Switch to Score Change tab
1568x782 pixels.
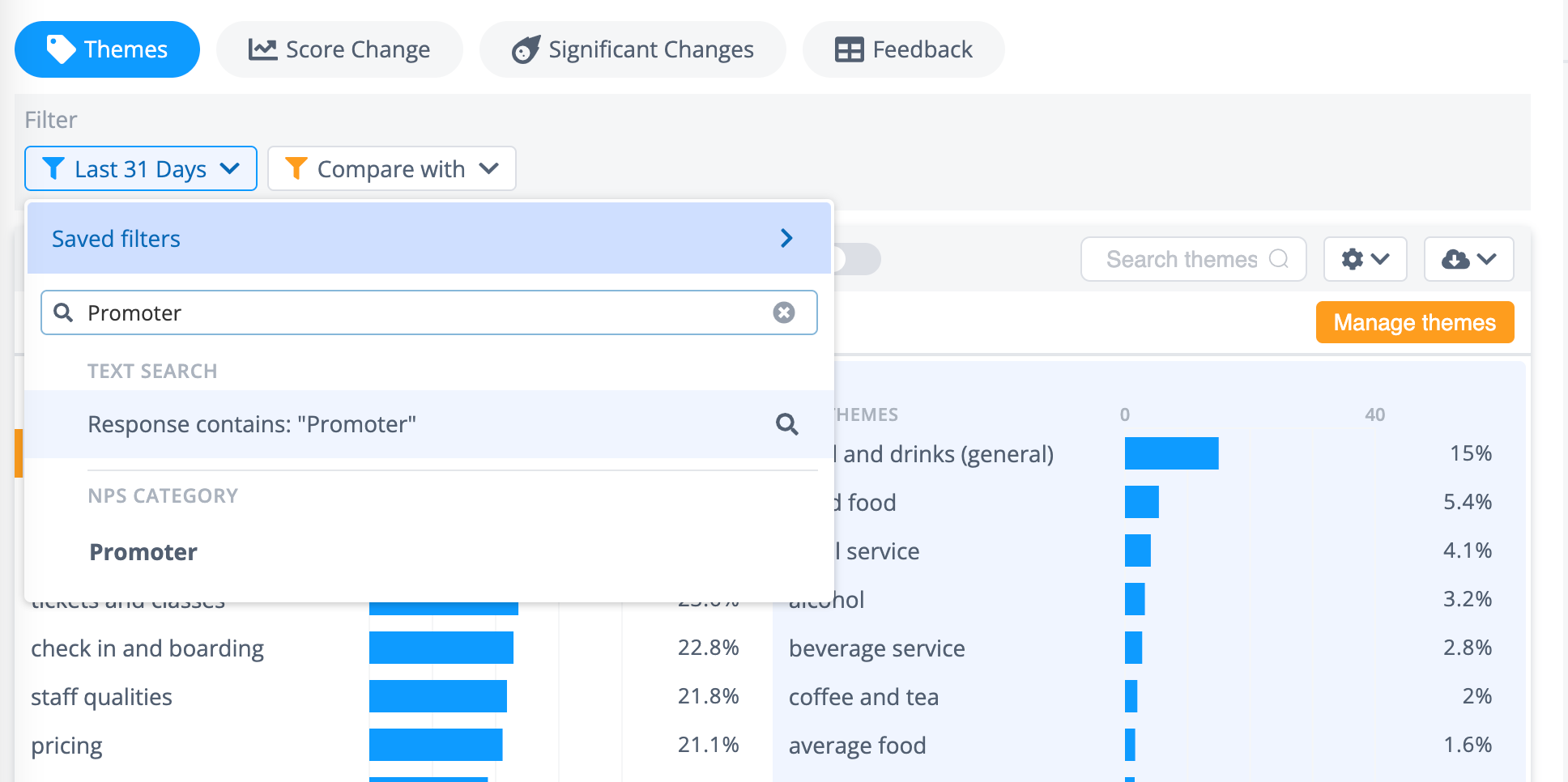coord(339,49)
